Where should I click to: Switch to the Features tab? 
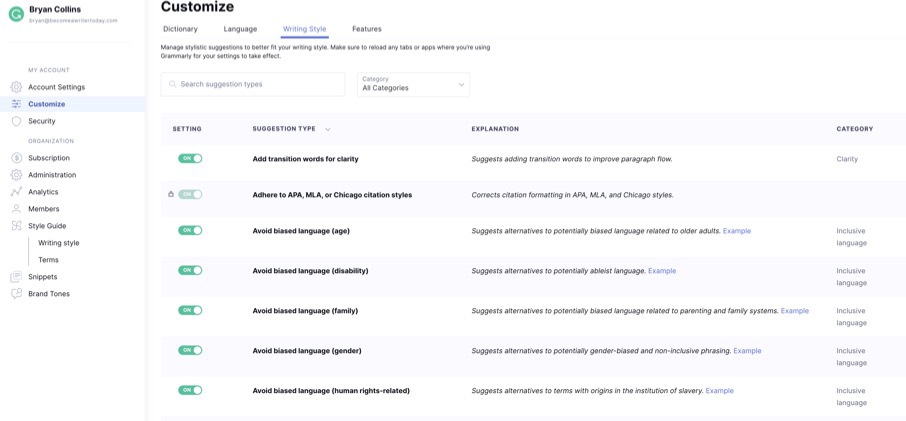(x=366, y=29)
